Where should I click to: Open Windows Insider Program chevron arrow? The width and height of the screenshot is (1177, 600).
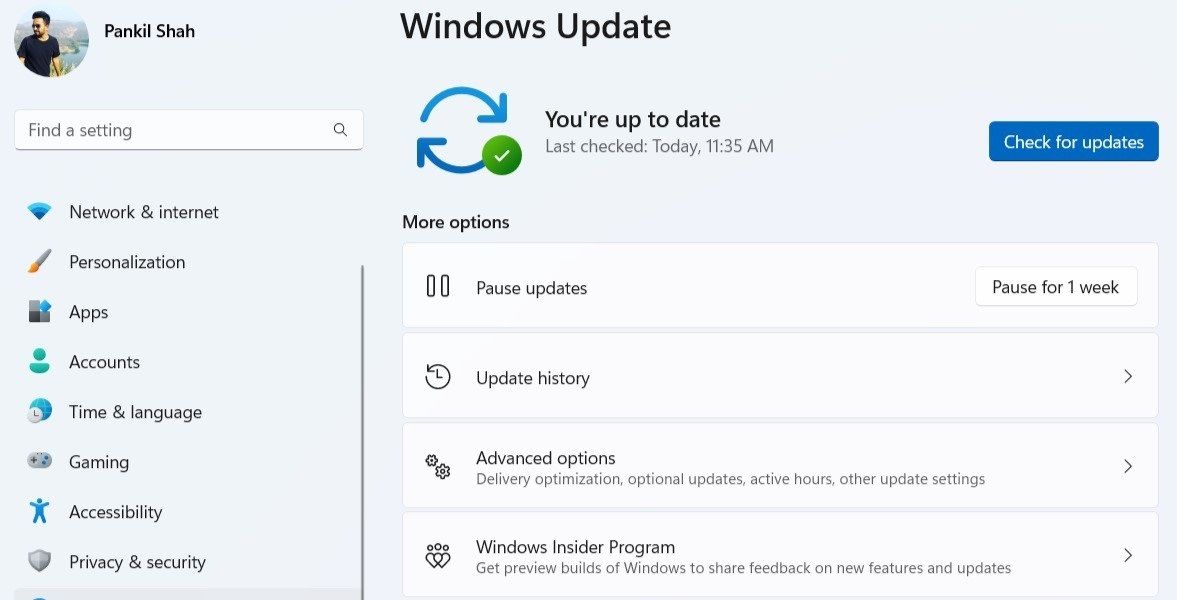tap(1128, 556)
